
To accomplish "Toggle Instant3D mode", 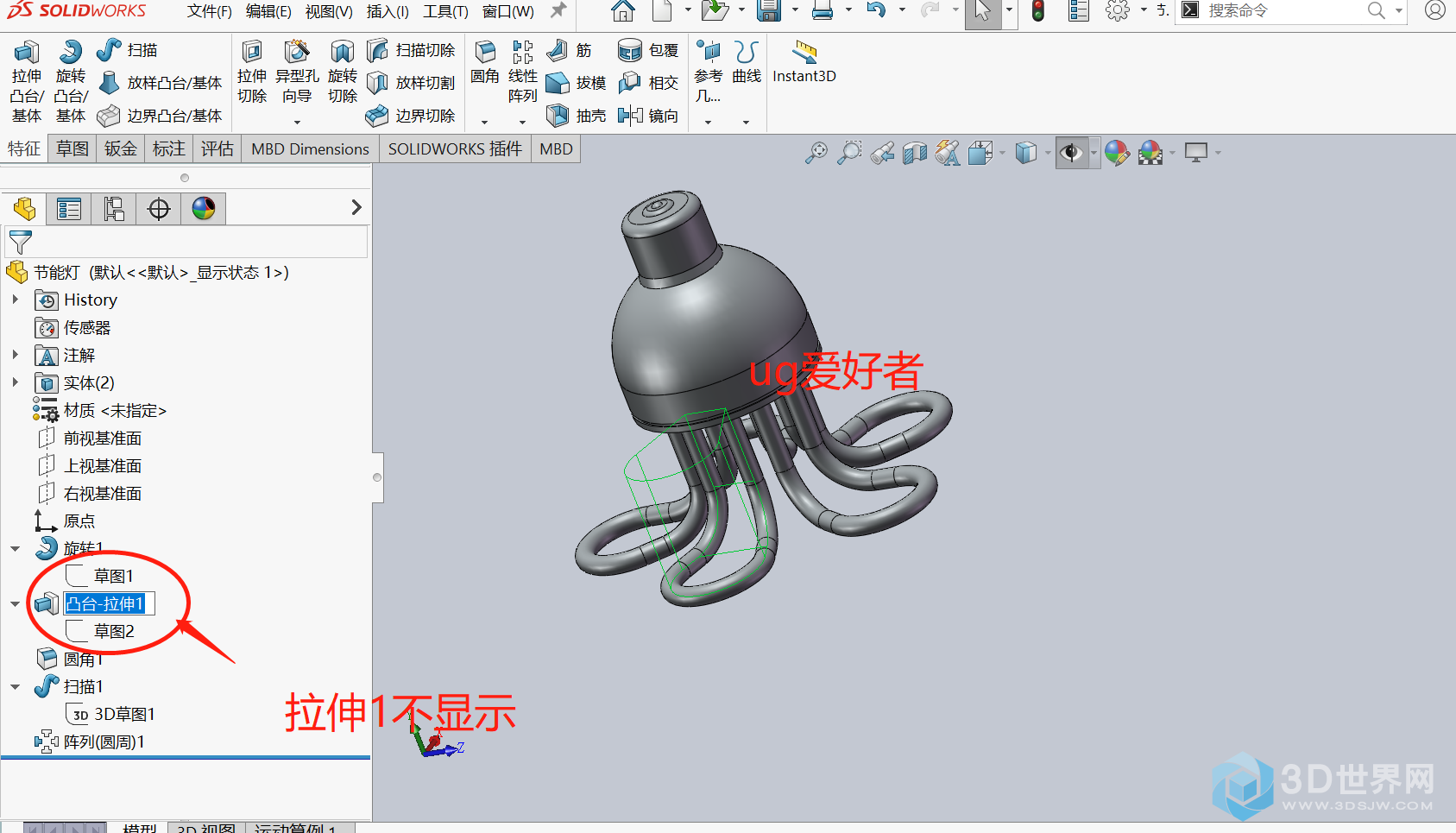I will 804,62.
